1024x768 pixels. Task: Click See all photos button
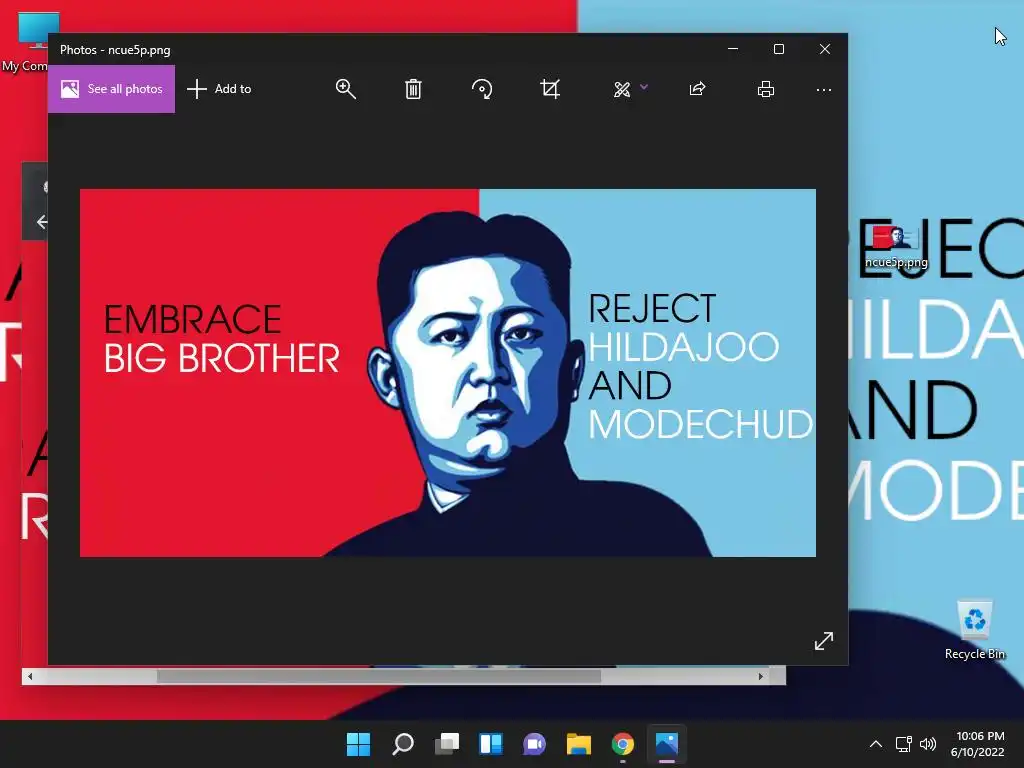coord(111,89)
